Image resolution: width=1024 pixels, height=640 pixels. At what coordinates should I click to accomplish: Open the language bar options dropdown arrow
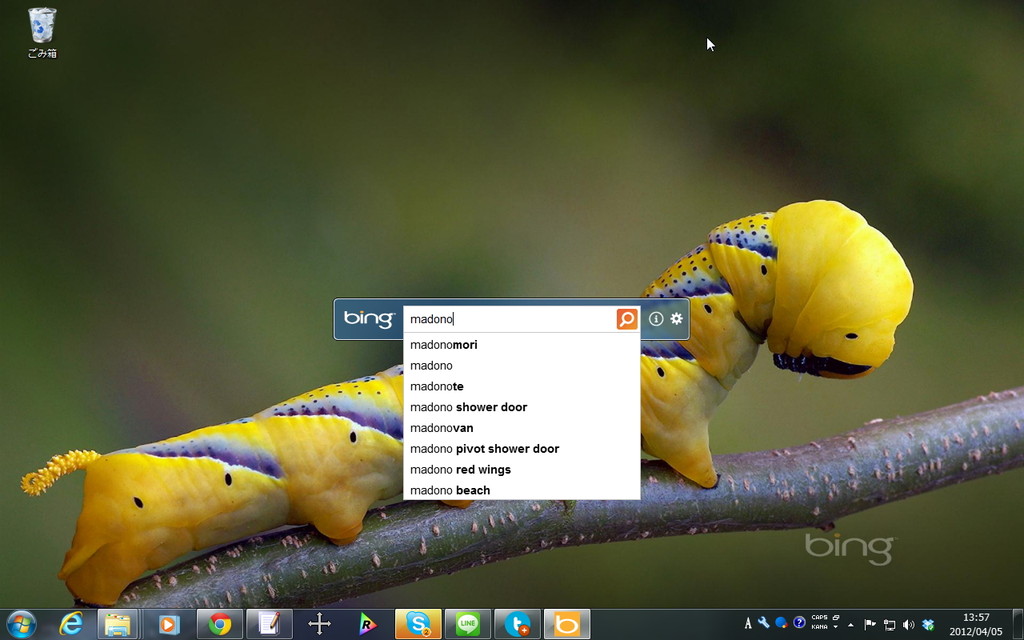(x=835, y=627)
